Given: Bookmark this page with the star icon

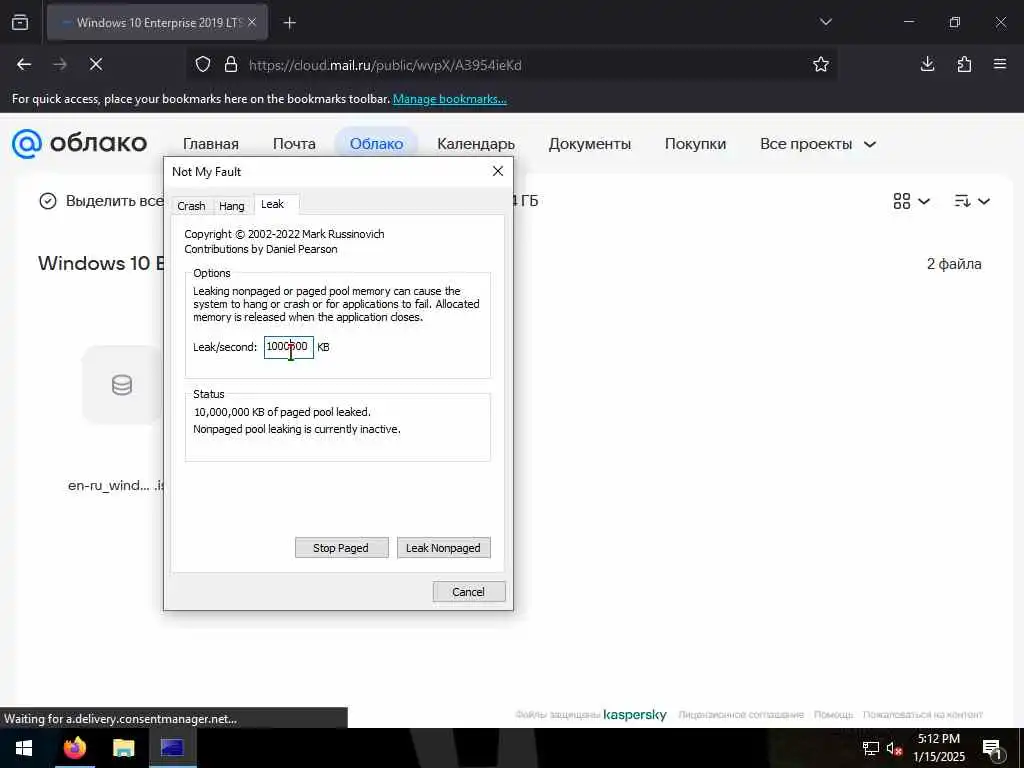Looking at the screenshot, I should click(821, 64).
